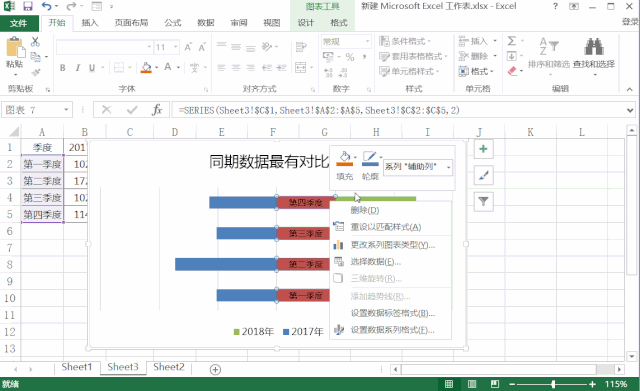Collapse the ribbon with arrow
640x391 pixels.
coord(629,89)
